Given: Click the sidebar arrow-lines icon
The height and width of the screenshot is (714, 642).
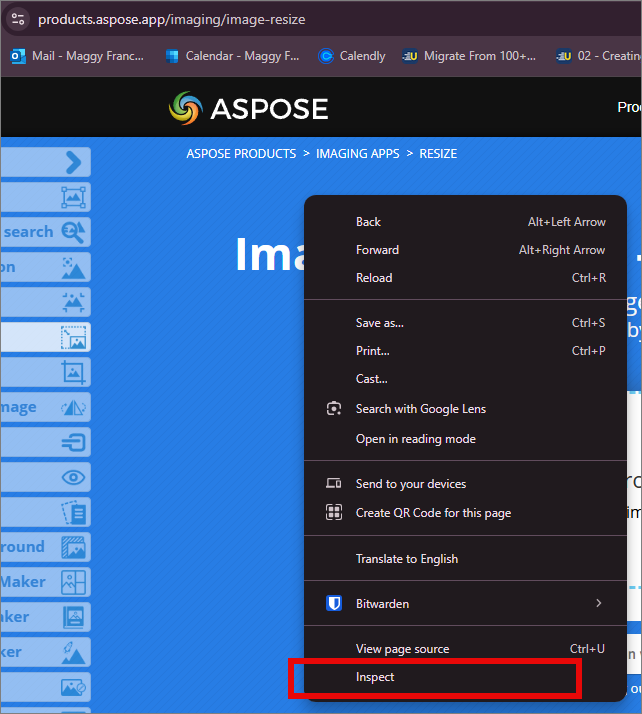Looking at the screenshot, I should click(73, 442).
